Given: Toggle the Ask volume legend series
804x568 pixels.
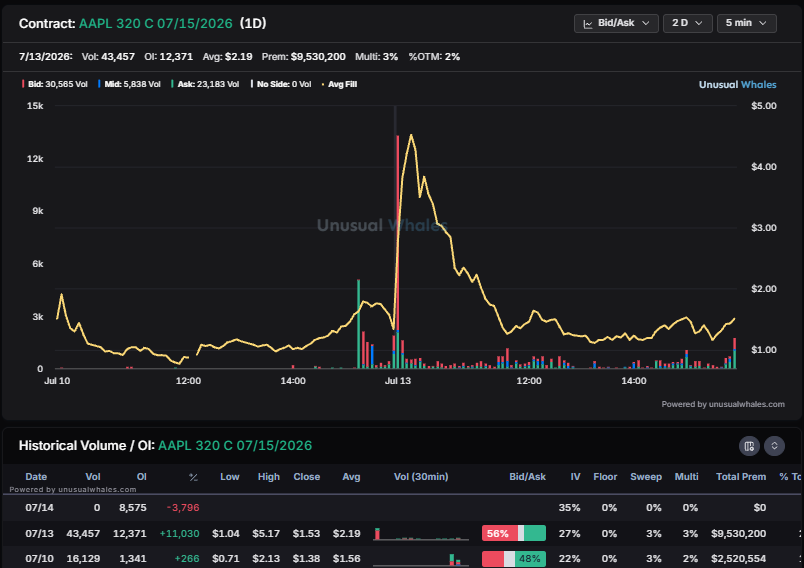Looking at the screenshot, I should [x=205, y=84].
